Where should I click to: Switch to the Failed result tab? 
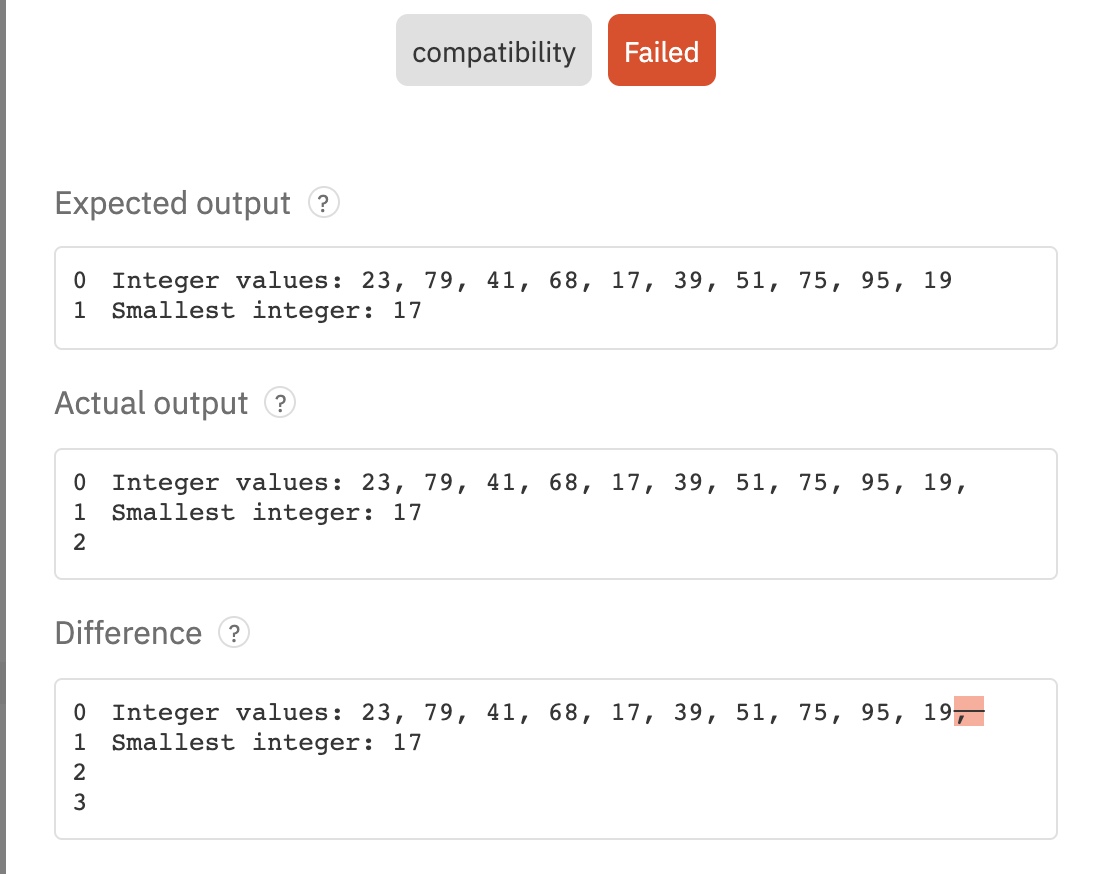click(661, 50)
